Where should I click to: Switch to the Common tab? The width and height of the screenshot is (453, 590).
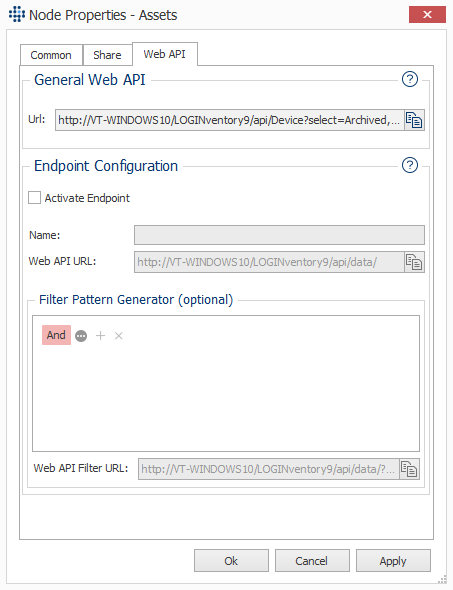pyautogui.click(x=51, y=55)
